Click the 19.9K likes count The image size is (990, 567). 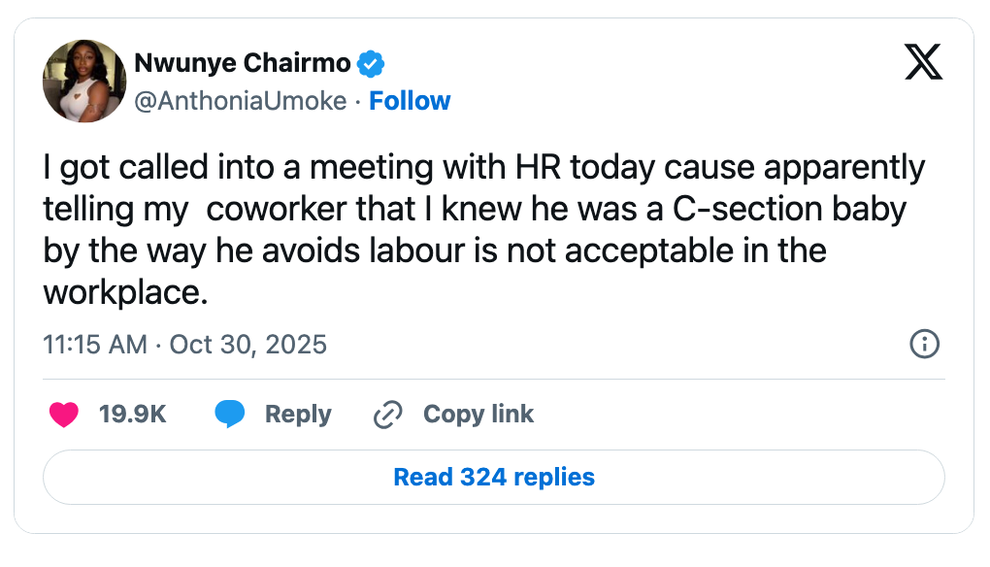tap(132, 414)
